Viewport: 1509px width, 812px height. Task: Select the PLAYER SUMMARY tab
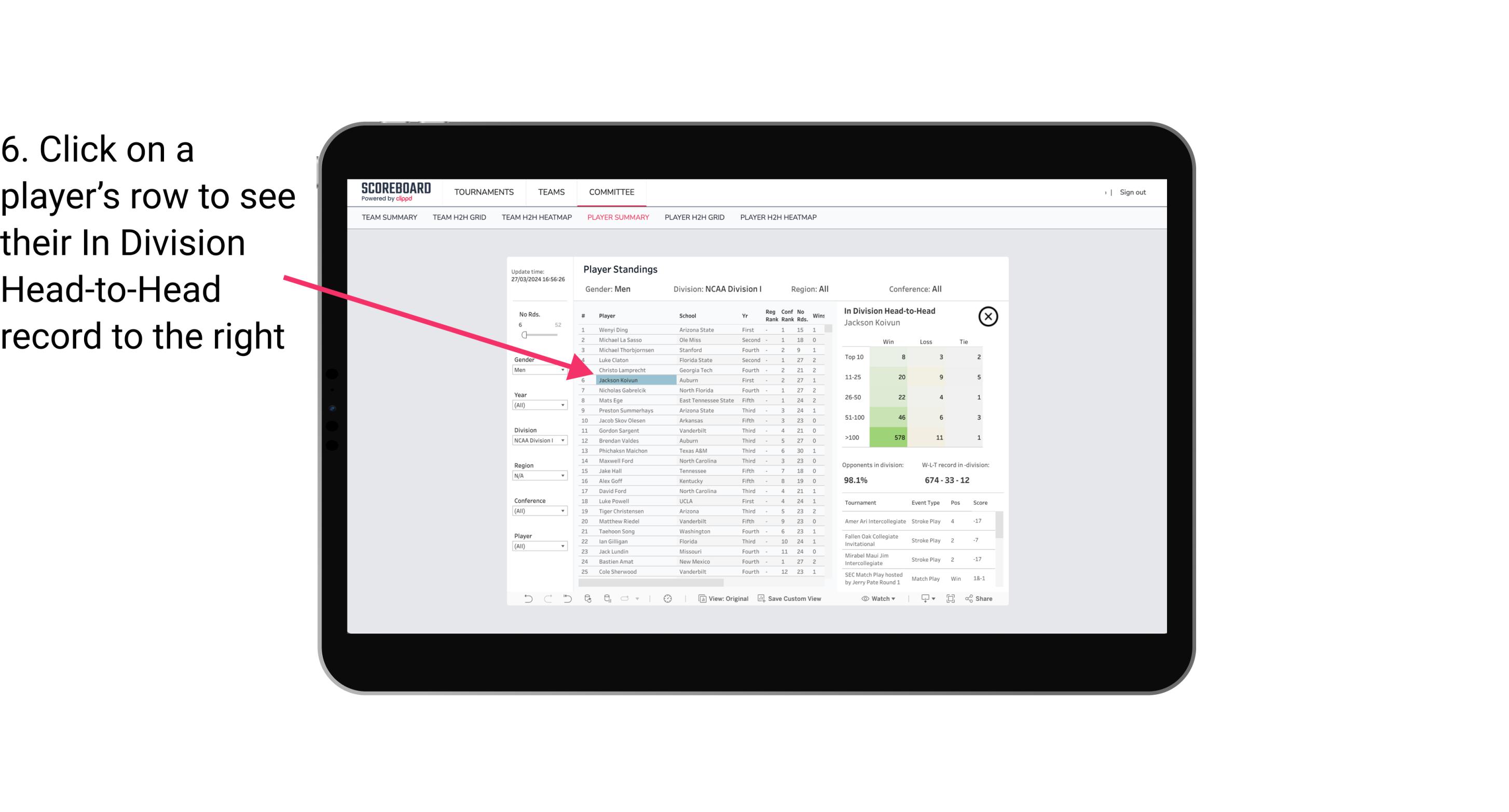coord(617,218)
